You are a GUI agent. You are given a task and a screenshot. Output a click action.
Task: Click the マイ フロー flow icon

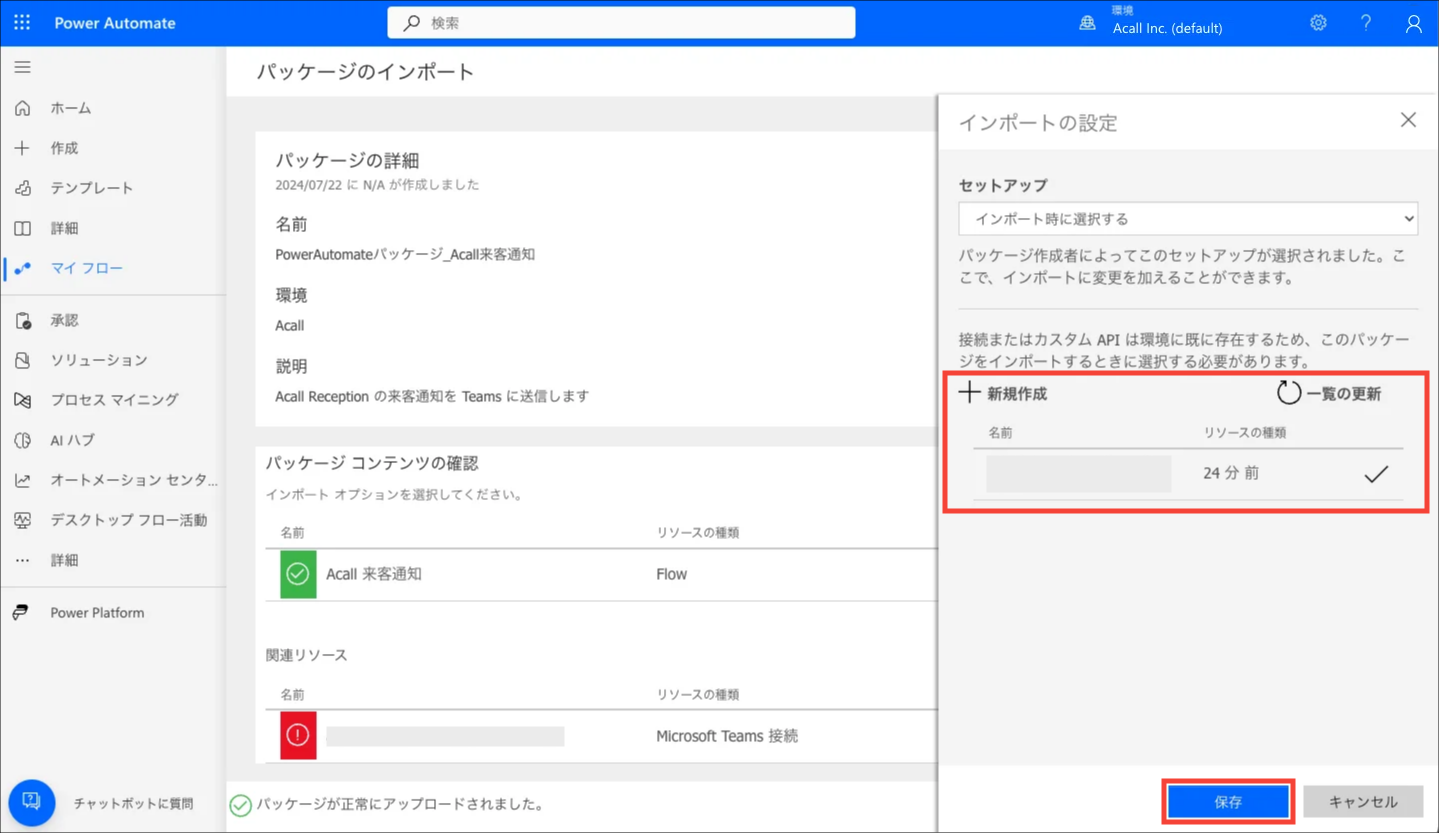click(x=22, y=268)
